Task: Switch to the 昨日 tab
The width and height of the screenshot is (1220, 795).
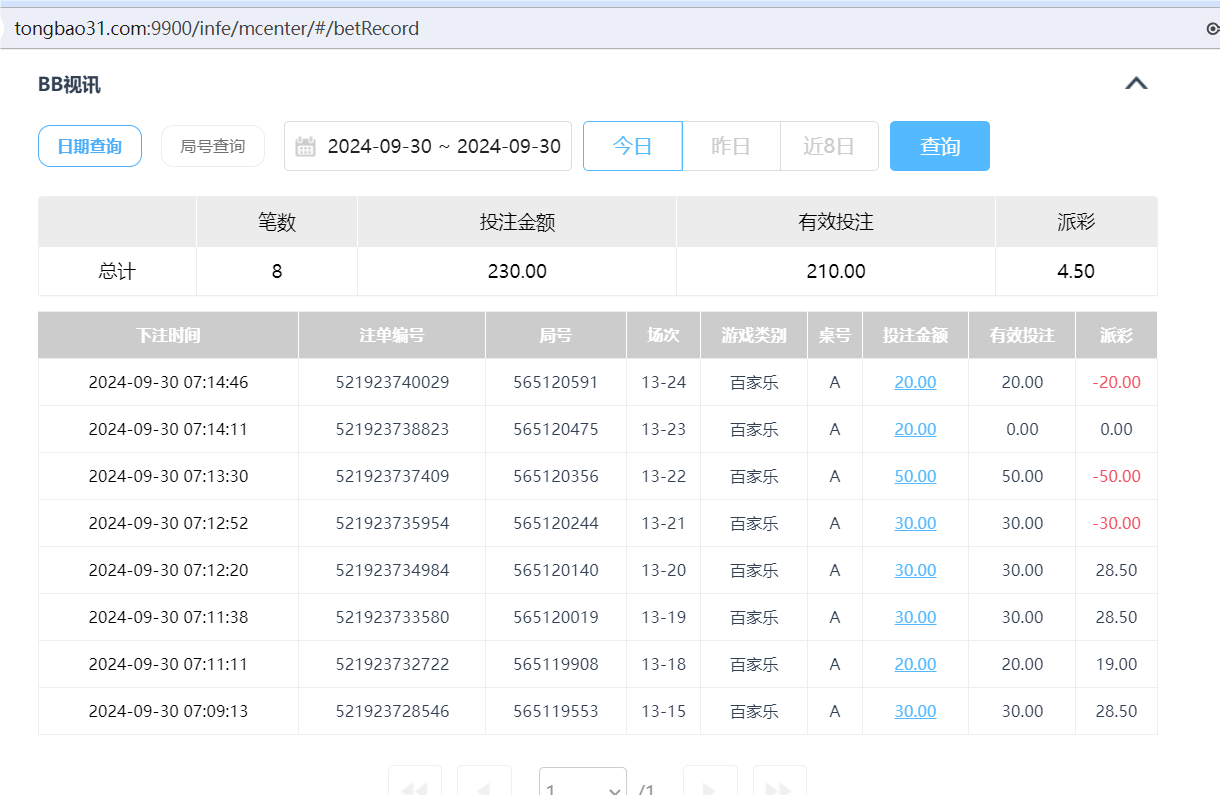Action: pyautogui.click(x=731, y=145)
